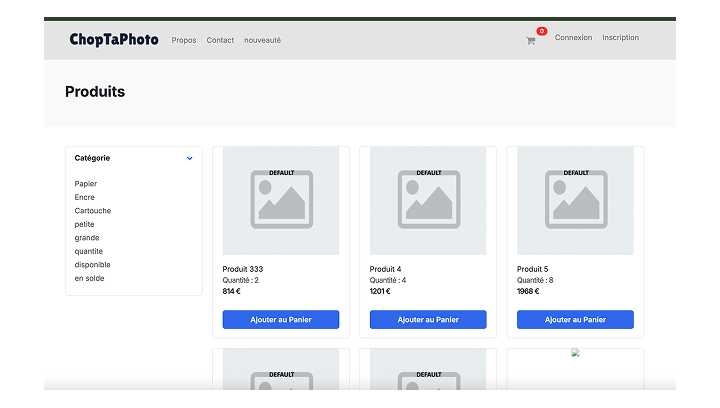
Task: Select the disponible category
Action: (x=92, y=265)
